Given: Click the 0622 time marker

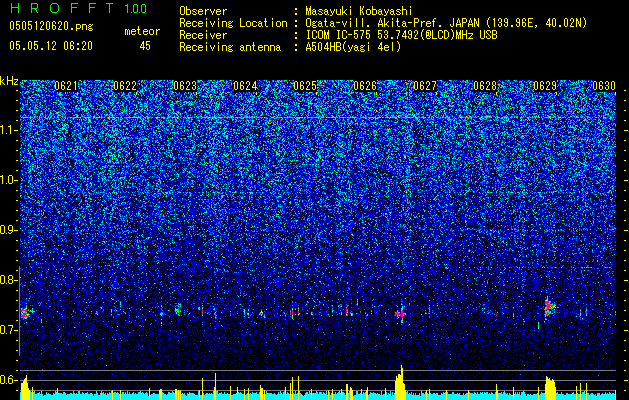Looking at the screenshot, I should [126, 86].
